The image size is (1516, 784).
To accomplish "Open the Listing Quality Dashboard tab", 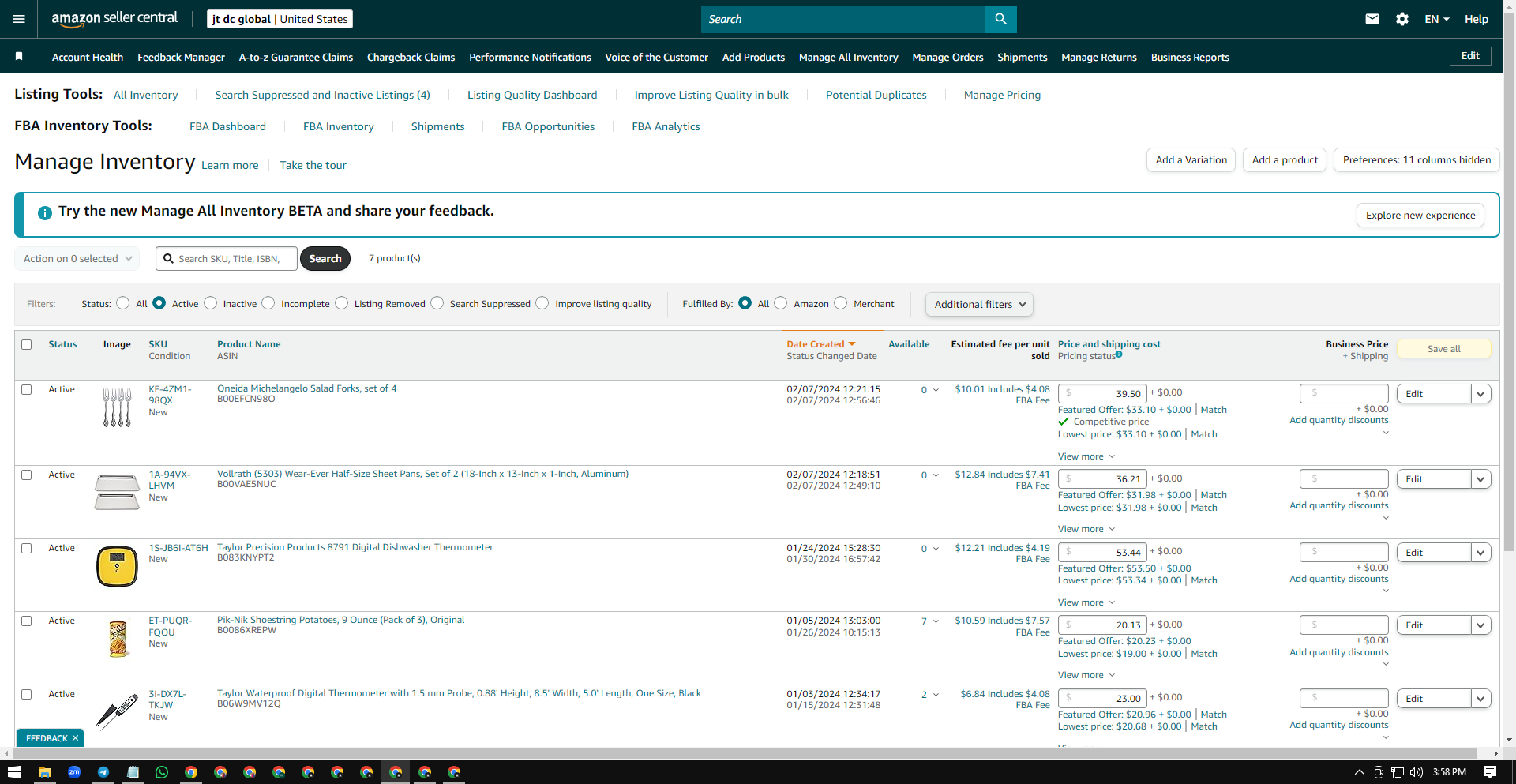I will click(x=532, y=95).
